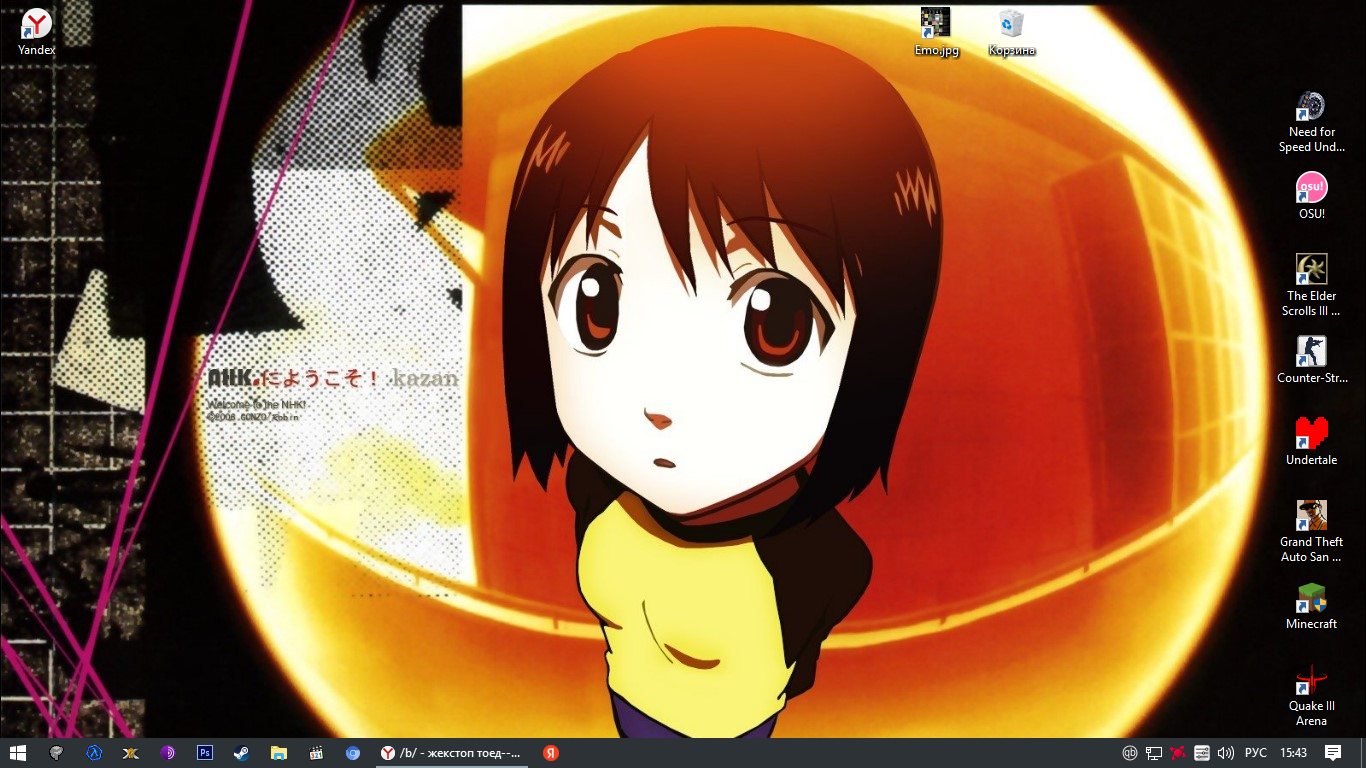Open the Windows Start menu
Image resolution: width=1366 pixels, height=768 pixels.
click(18, 753)
